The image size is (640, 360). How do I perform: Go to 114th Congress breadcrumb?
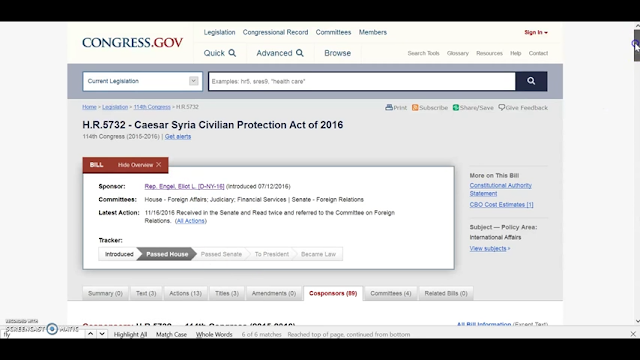coord(152,107)
